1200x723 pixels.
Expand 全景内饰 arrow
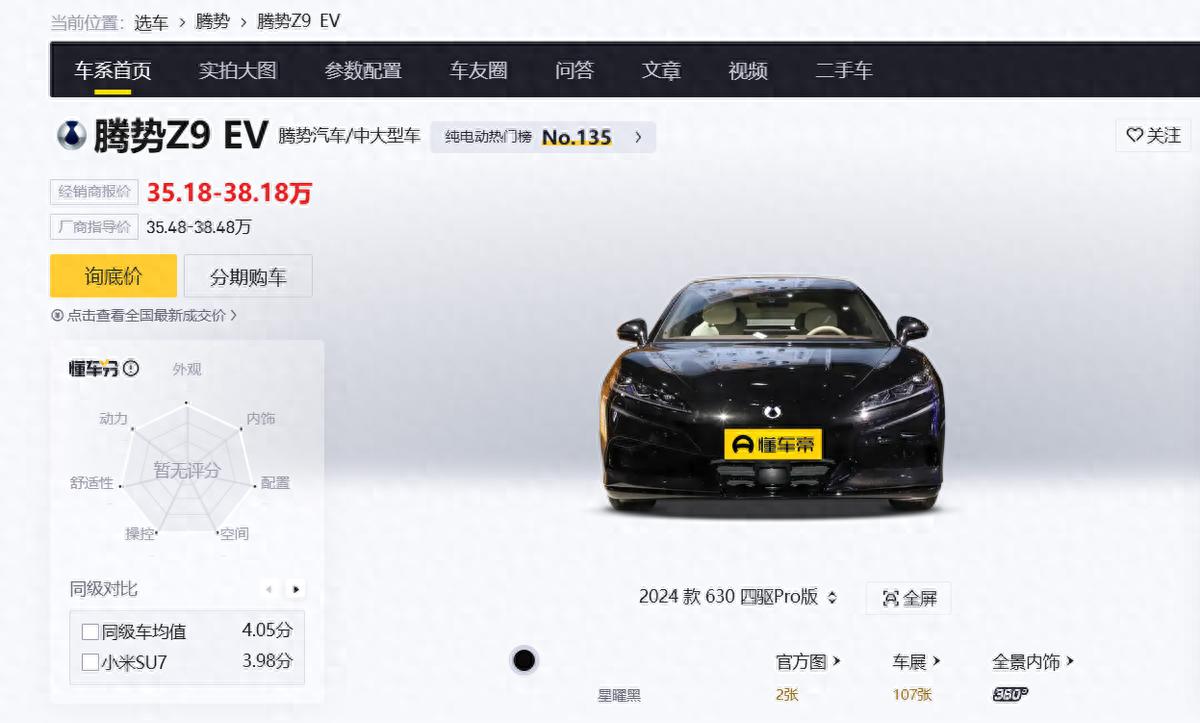(1070, 661)
